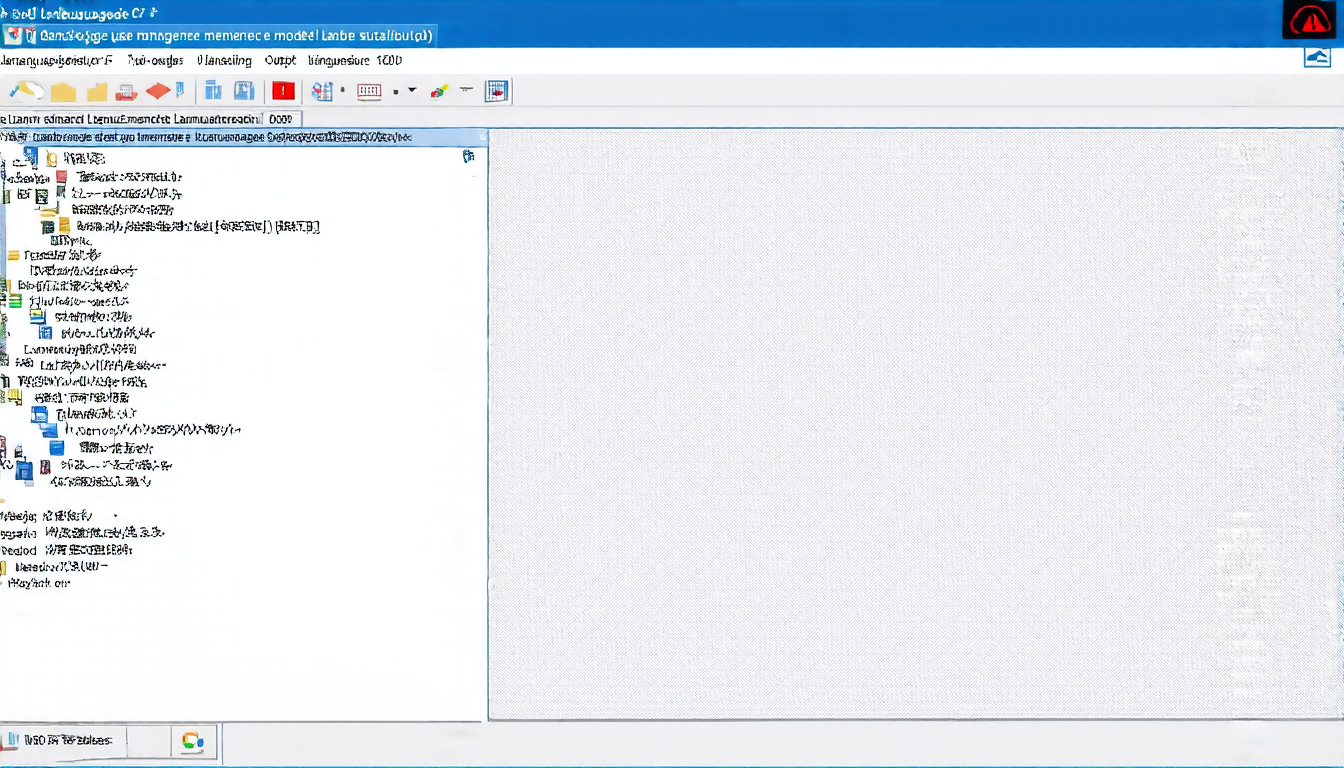Open the small black toolbar dropdown arrow
Screen dimensions: 1344x768
coord(412,92)
